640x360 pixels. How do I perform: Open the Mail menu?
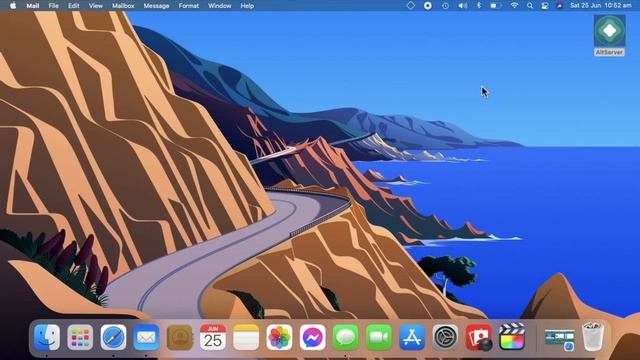pyautogui.click(x=33, y=6)
